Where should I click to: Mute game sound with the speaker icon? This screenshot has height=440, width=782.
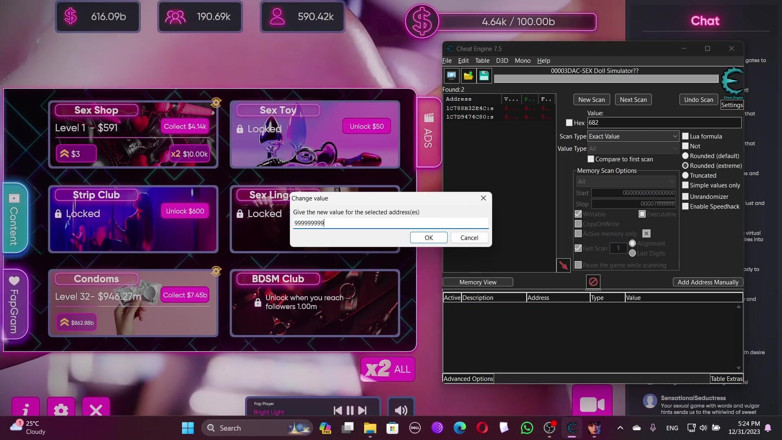[401, 410]
